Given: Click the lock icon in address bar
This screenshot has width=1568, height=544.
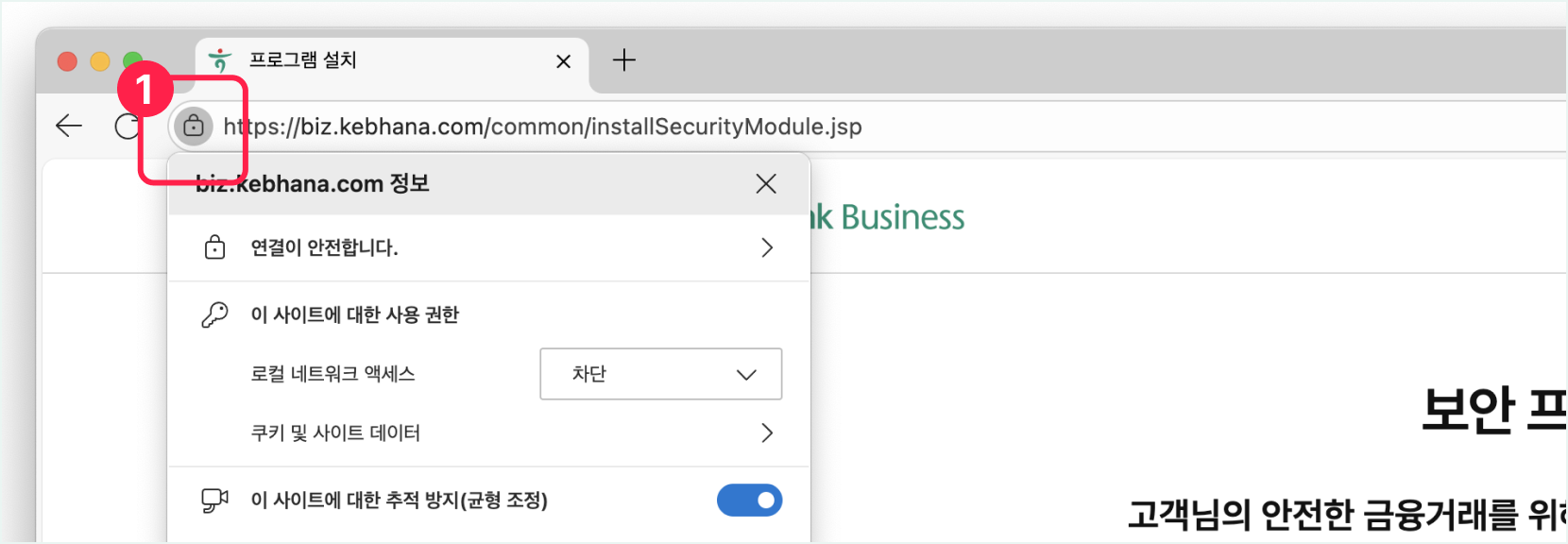Looking at the screenshot, I should (x=194, y=126).
